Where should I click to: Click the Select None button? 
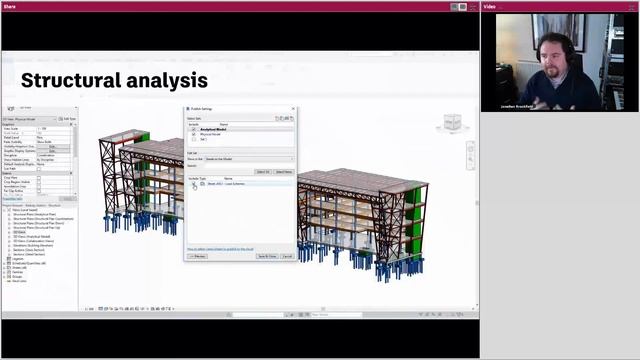click(284, 172)
